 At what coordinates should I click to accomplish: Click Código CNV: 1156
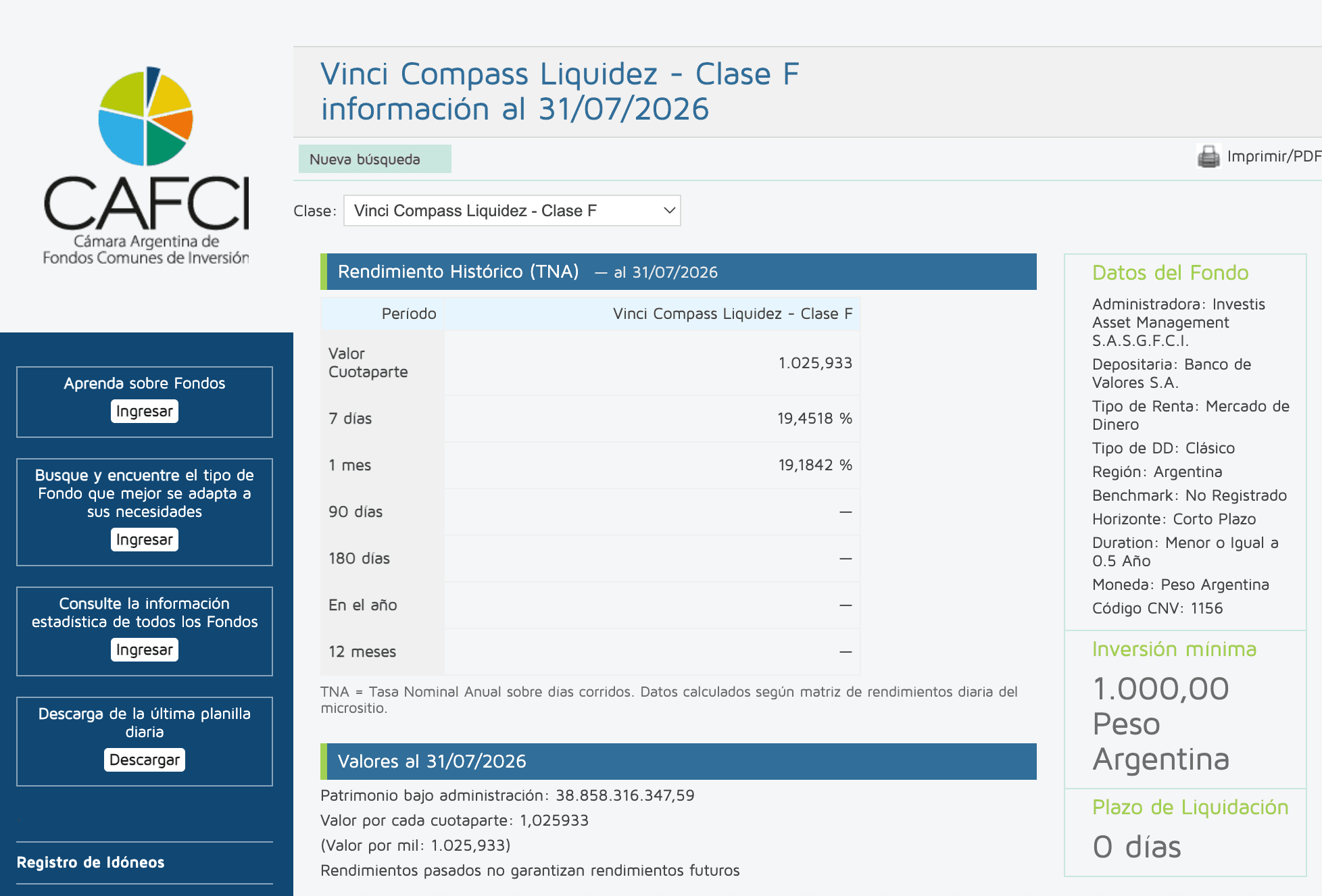click(x=1158, y=608)
